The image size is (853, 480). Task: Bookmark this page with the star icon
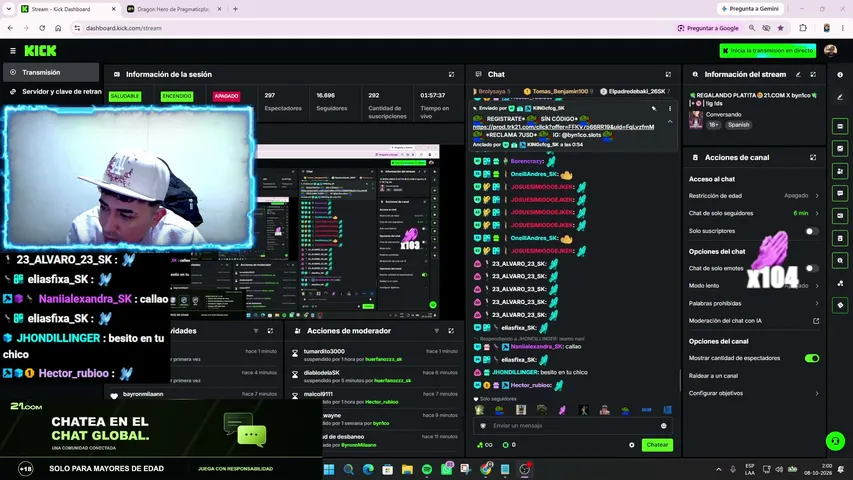(x=781, y=28)
